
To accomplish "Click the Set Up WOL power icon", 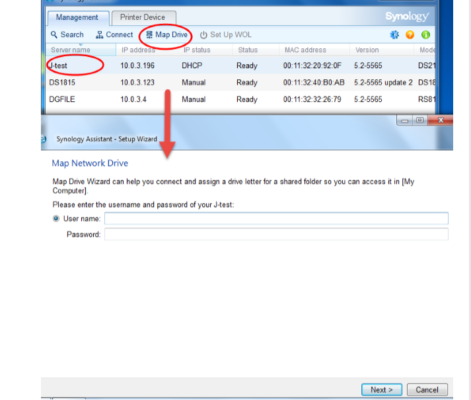I will (x=203, y=35).
